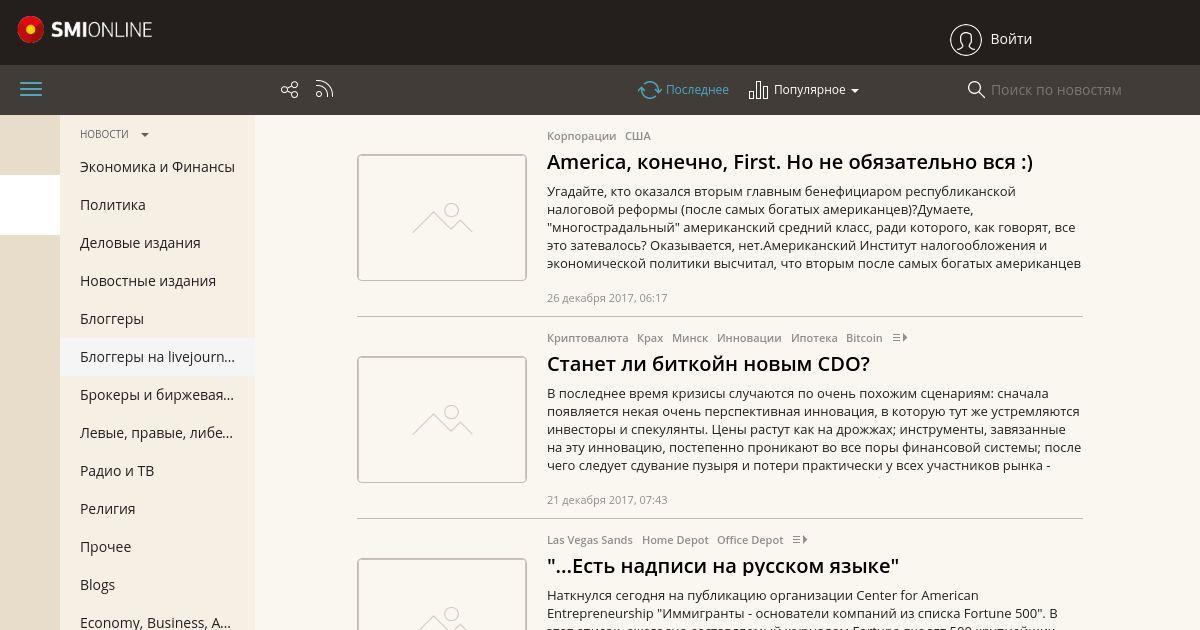Open the hamburger menu icon

[31, 89]
